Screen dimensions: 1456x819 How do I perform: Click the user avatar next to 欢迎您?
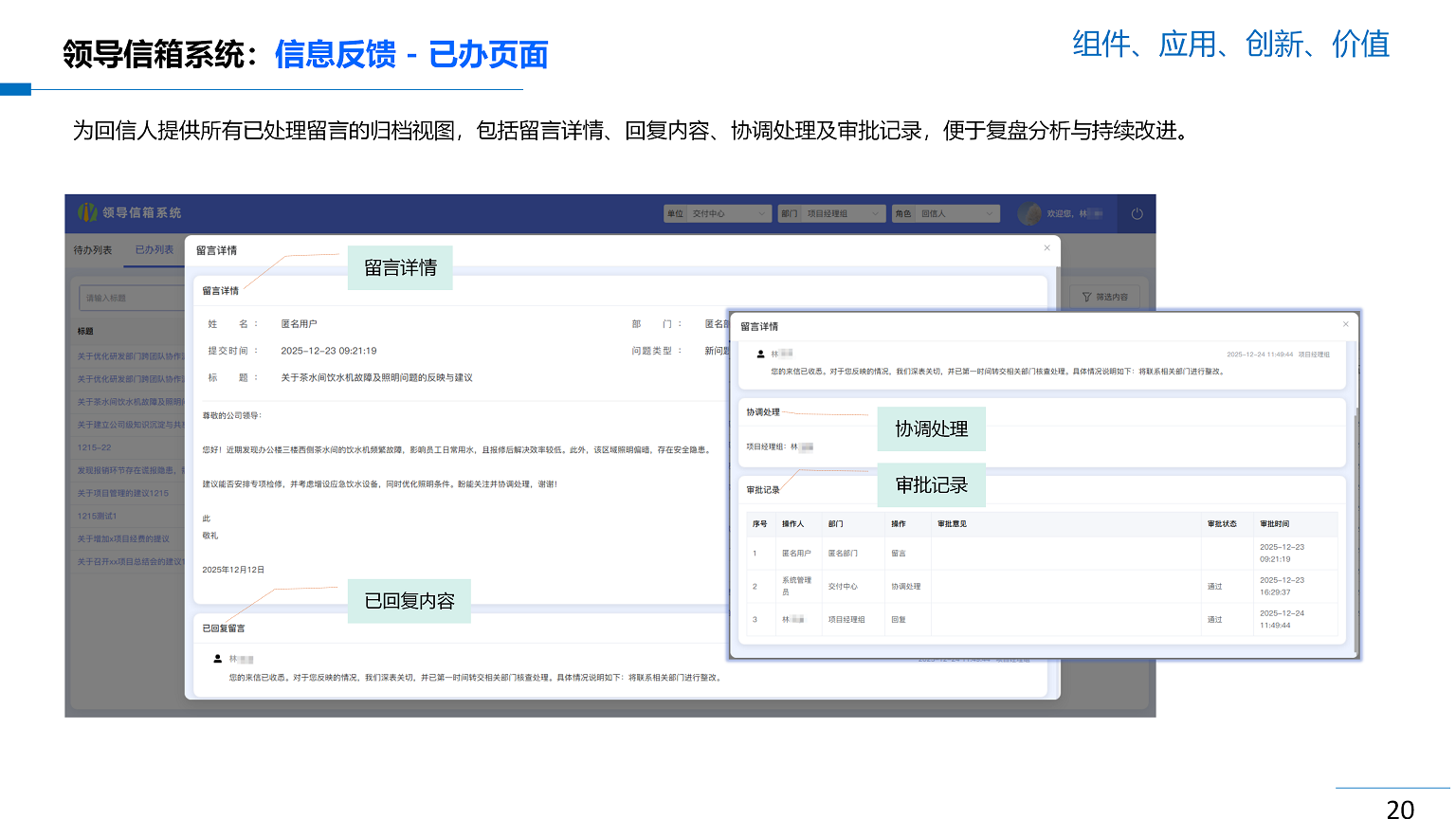[x=1030, y=213]
